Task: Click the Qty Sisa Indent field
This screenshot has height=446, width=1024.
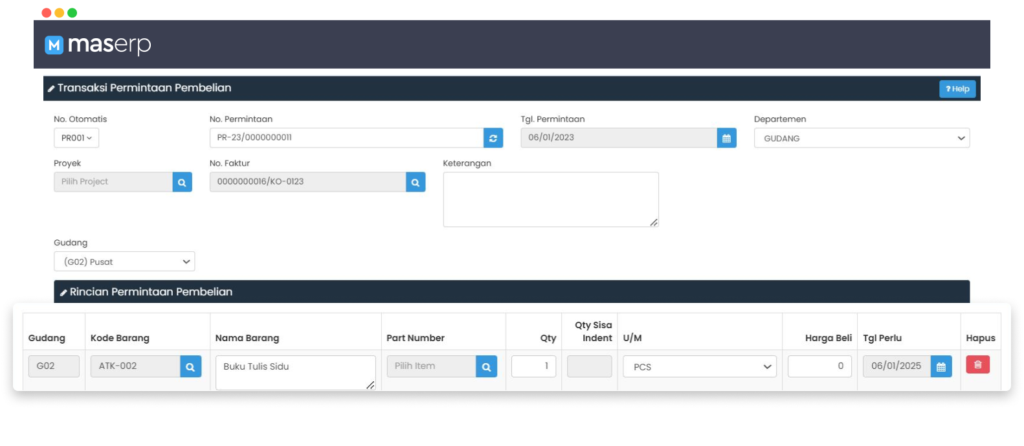Action: (x=589, y=366)
